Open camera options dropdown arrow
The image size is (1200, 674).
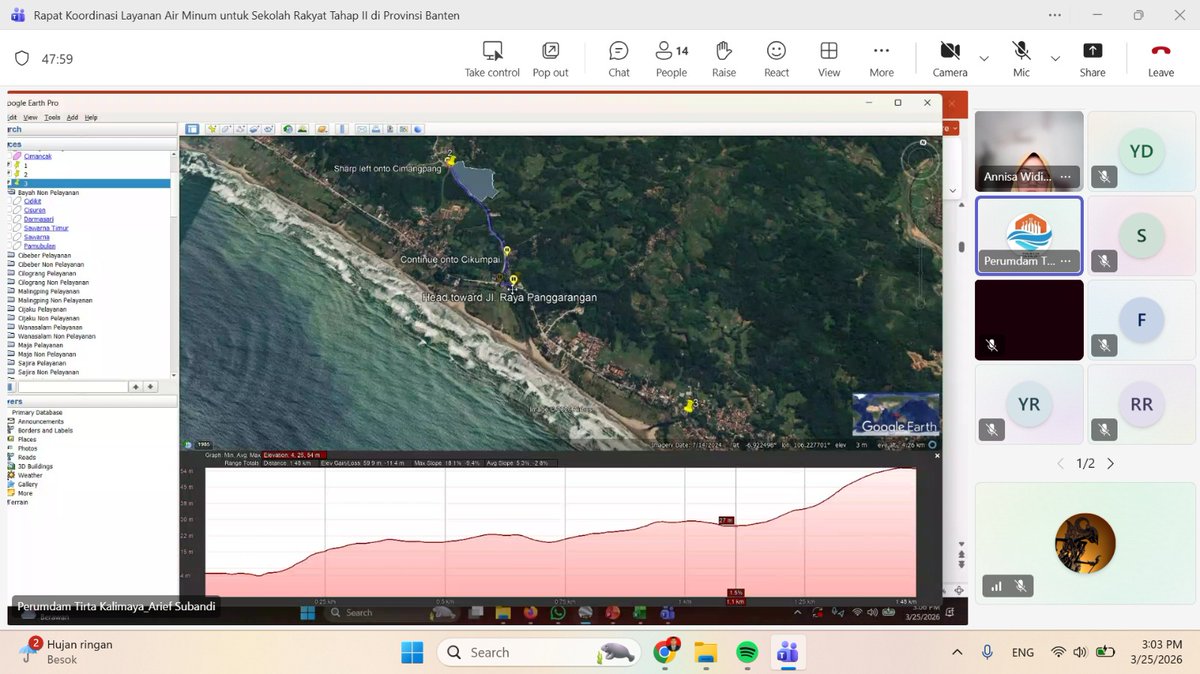coord(984,59)
